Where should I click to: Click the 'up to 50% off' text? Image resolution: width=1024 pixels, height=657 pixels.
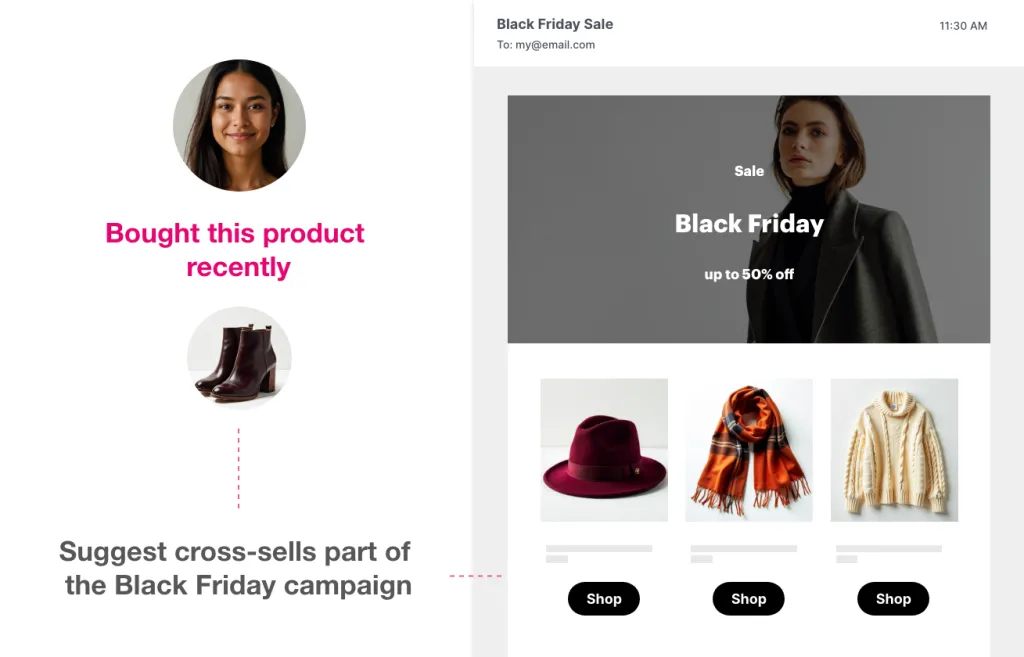(x=749, y=274)
